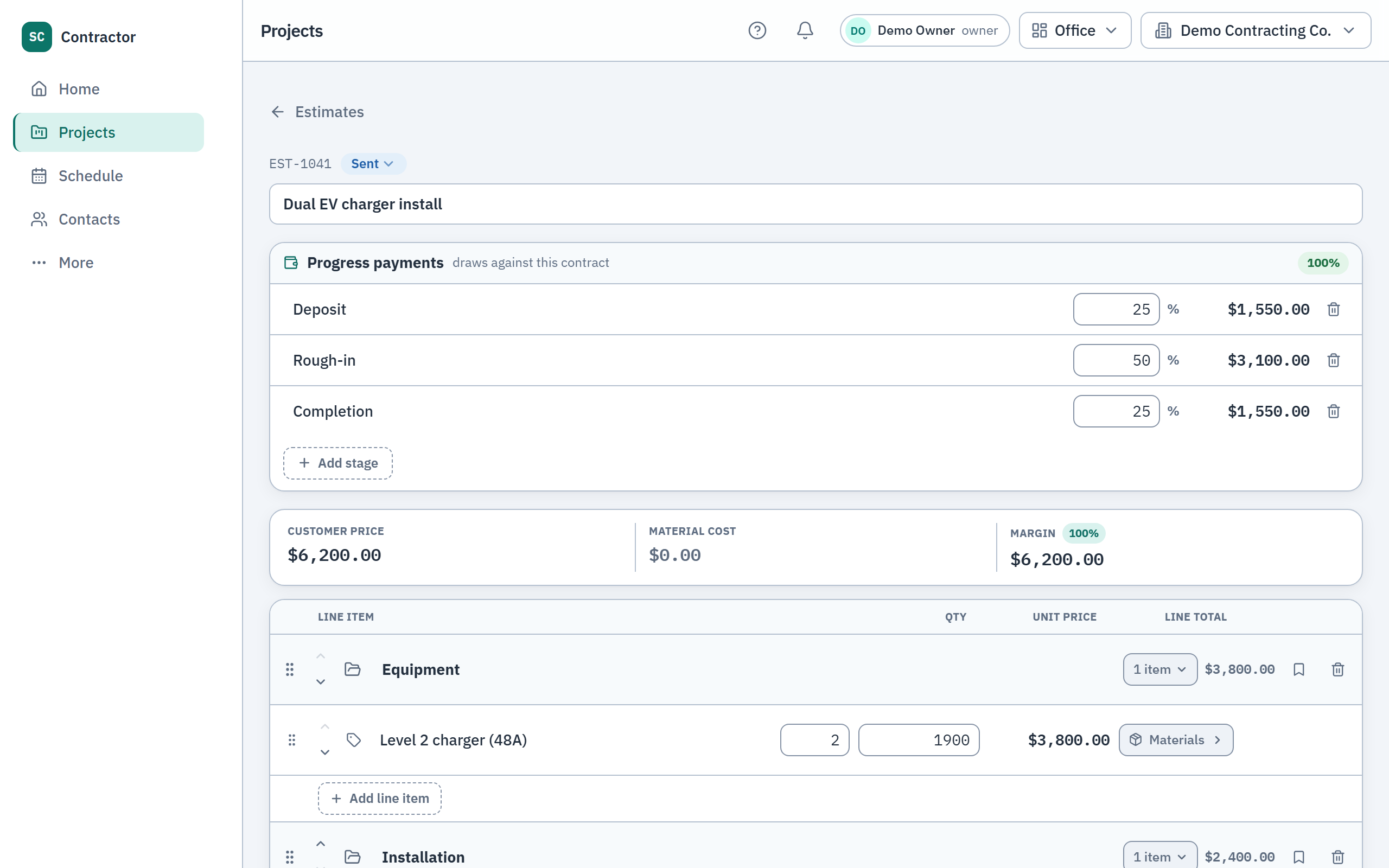
Task: Open the Sent status dropdown
Action: pyautogui.click(x=373, y=164)
